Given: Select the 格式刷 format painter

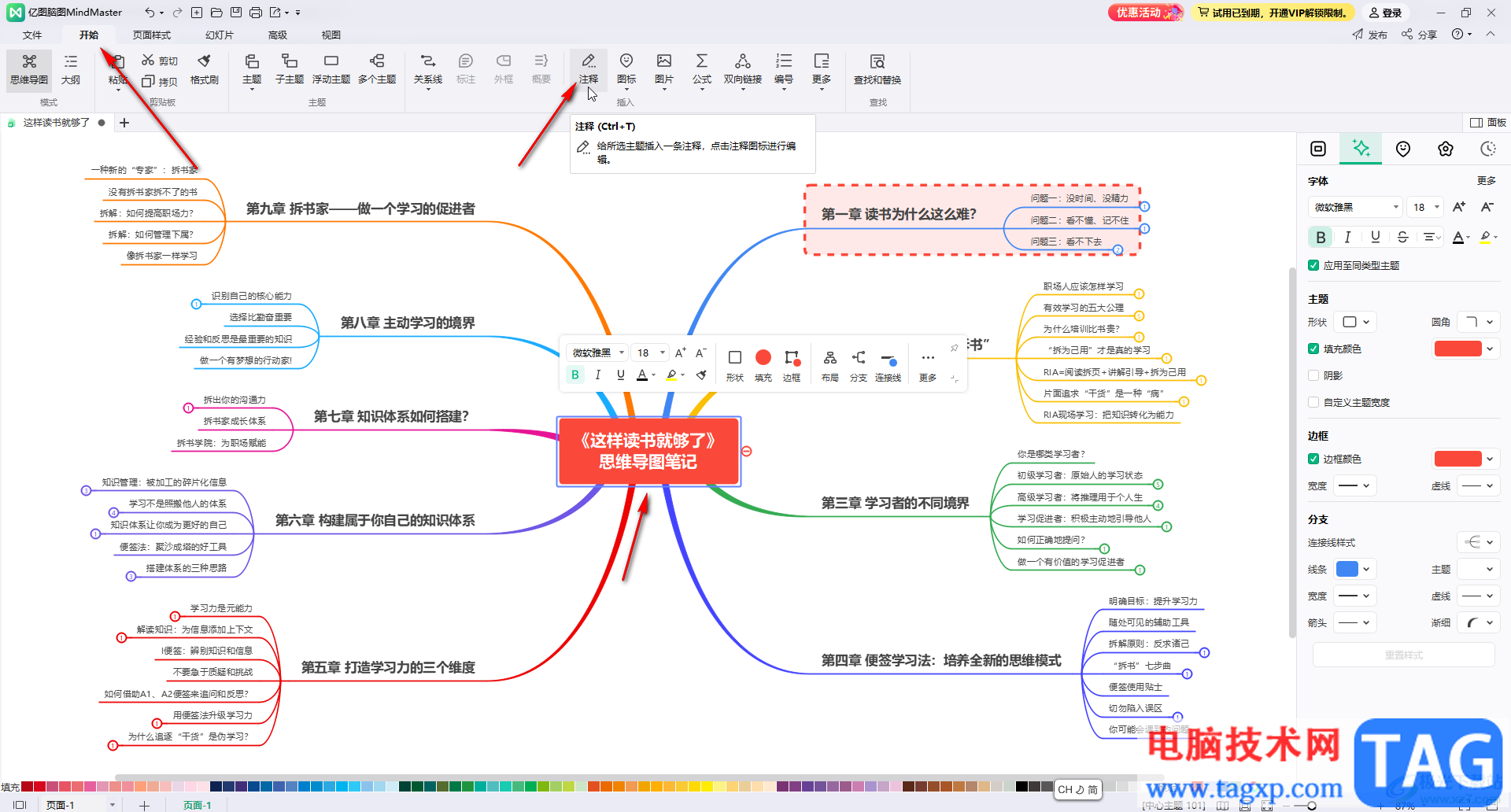Looking at the screenshot, I should [205, 68].
